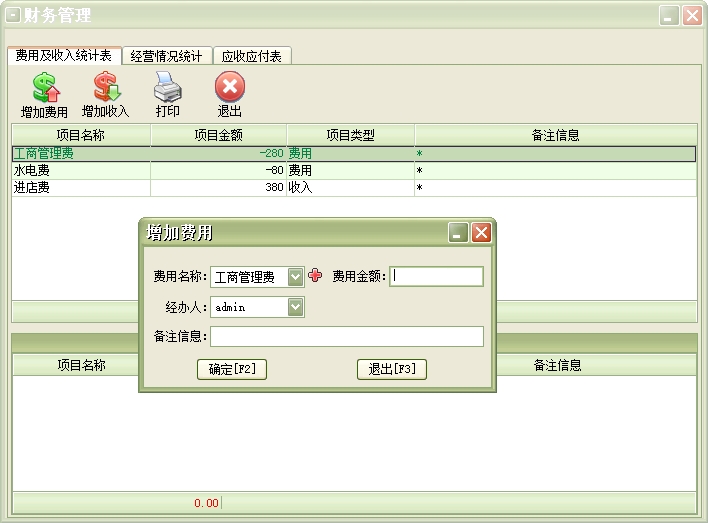
Task: Select the 进店费 income row
Action: point(80,187)
